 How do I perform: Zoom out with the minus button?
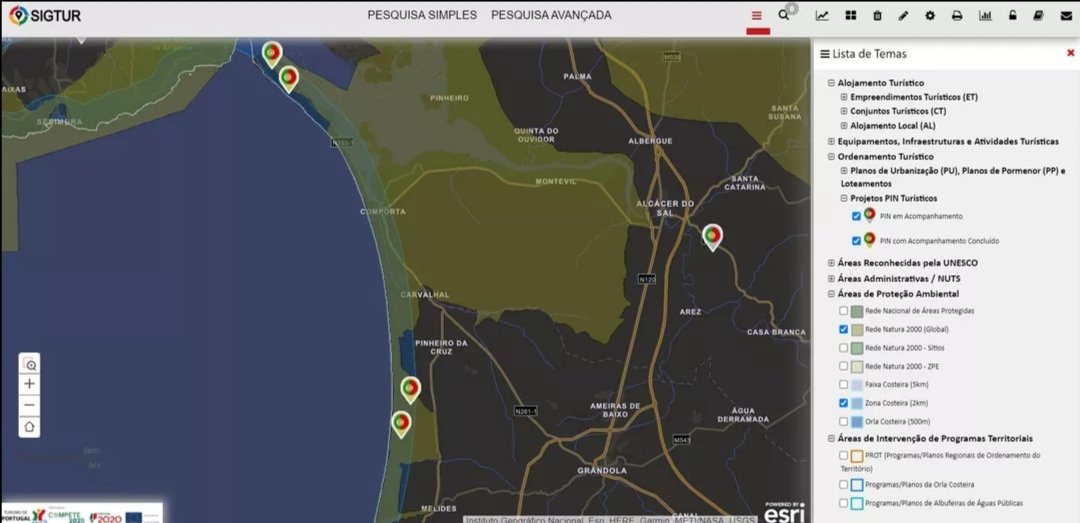pos(30,405)
